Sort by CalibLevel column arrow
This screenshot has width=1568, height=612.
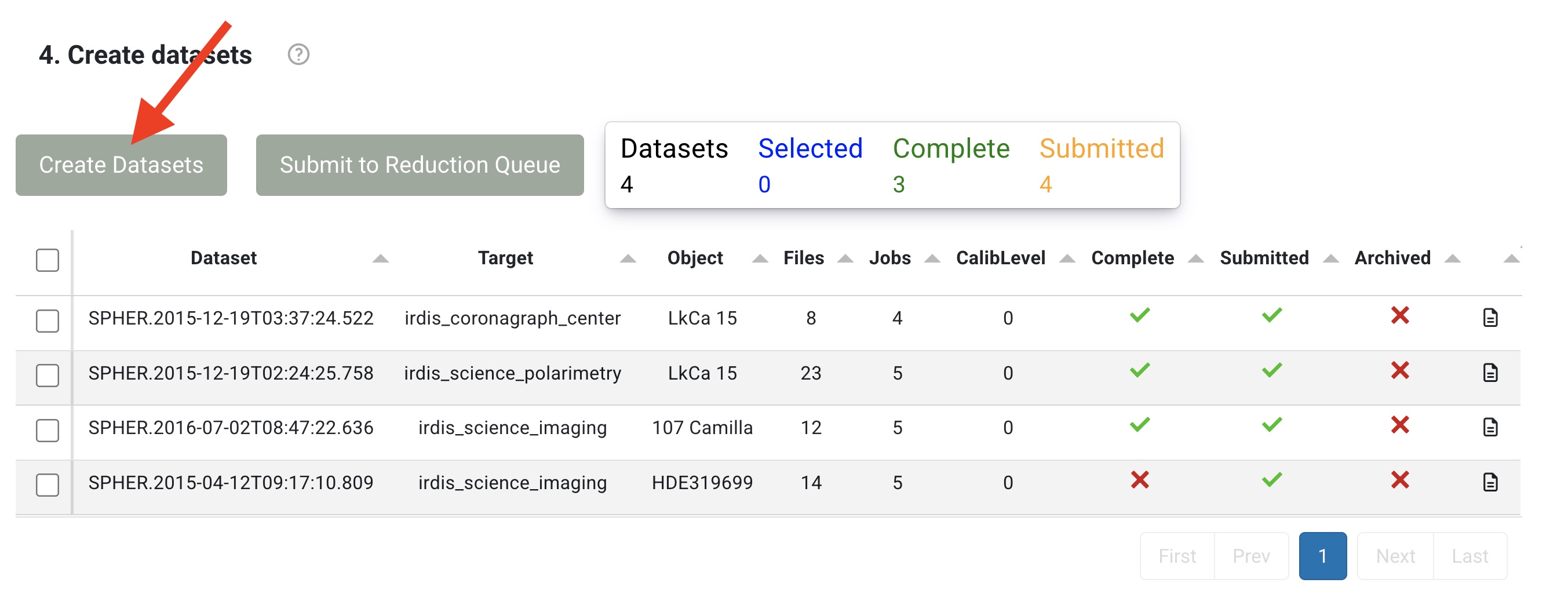(x=1067, y=259)
